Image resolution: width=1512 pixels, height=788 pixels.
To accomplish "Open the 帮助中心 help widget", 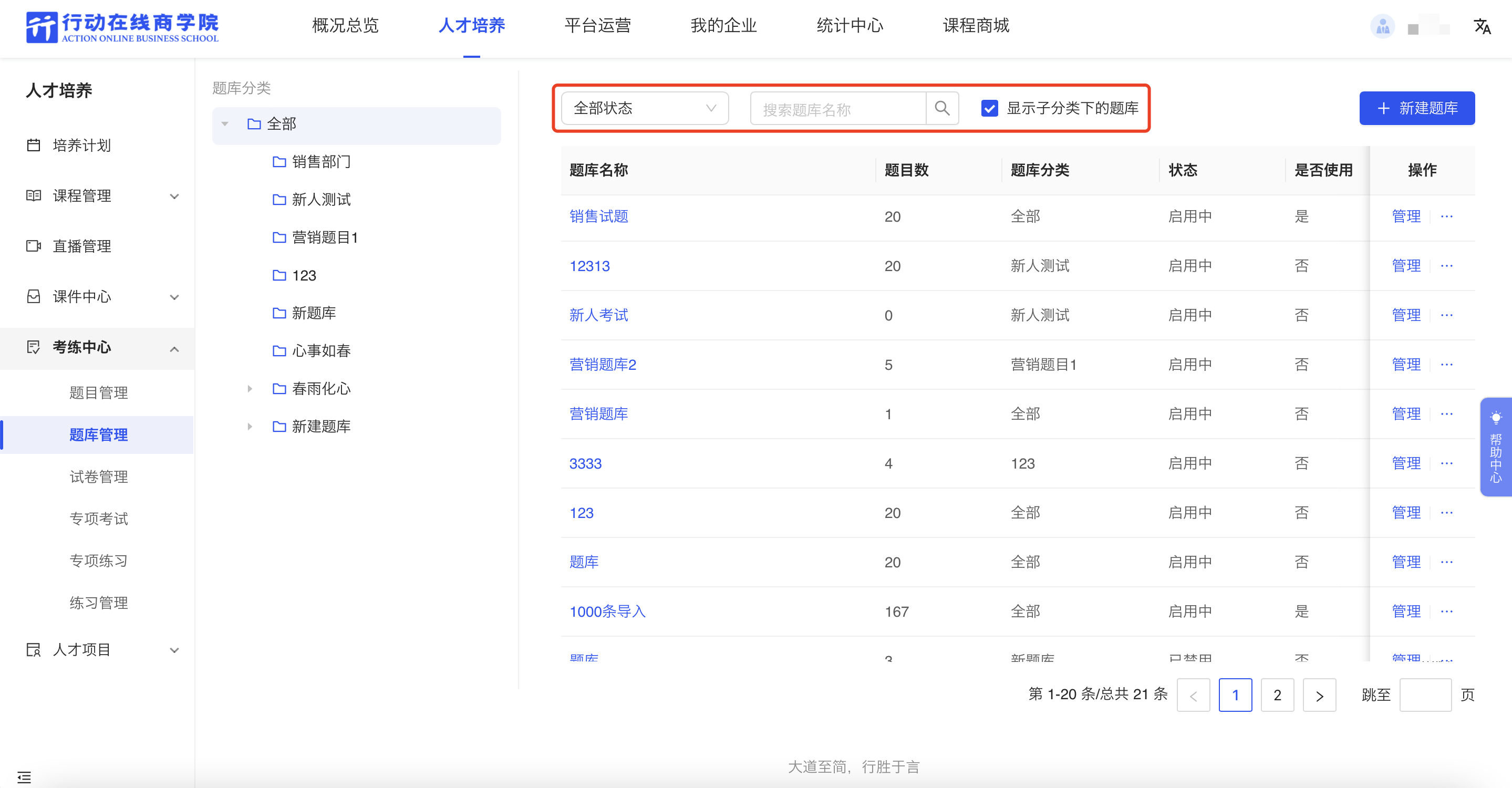I will click(1496, 447).
